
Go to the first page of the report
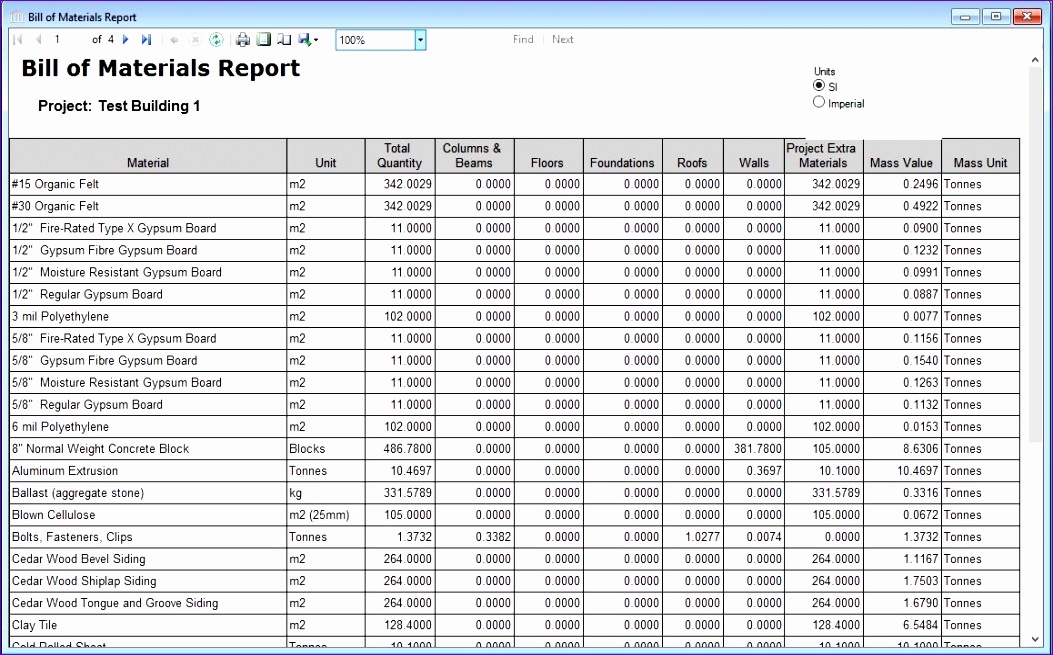click(x=17, y=39)
